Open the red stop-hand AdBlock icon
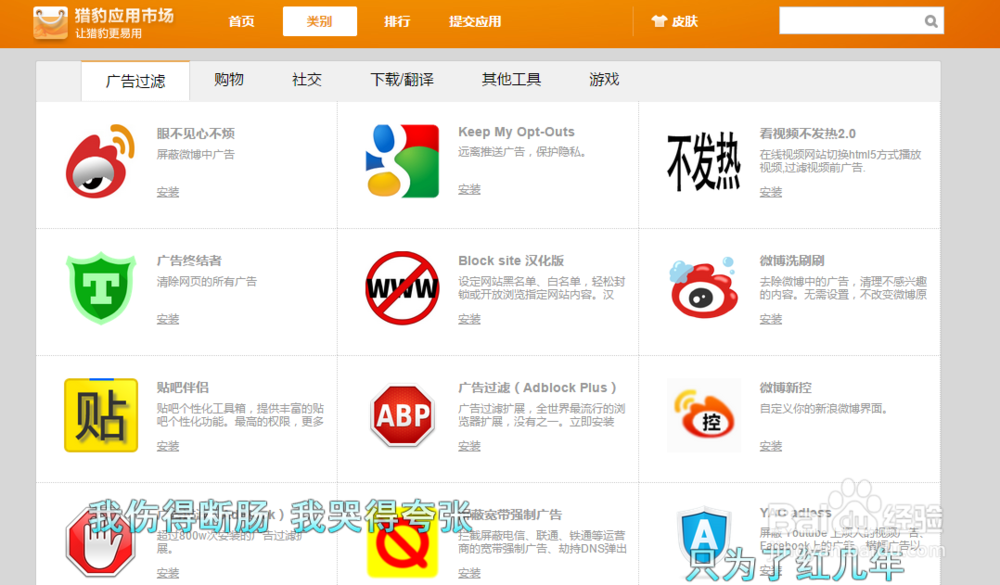 point(101,544)
